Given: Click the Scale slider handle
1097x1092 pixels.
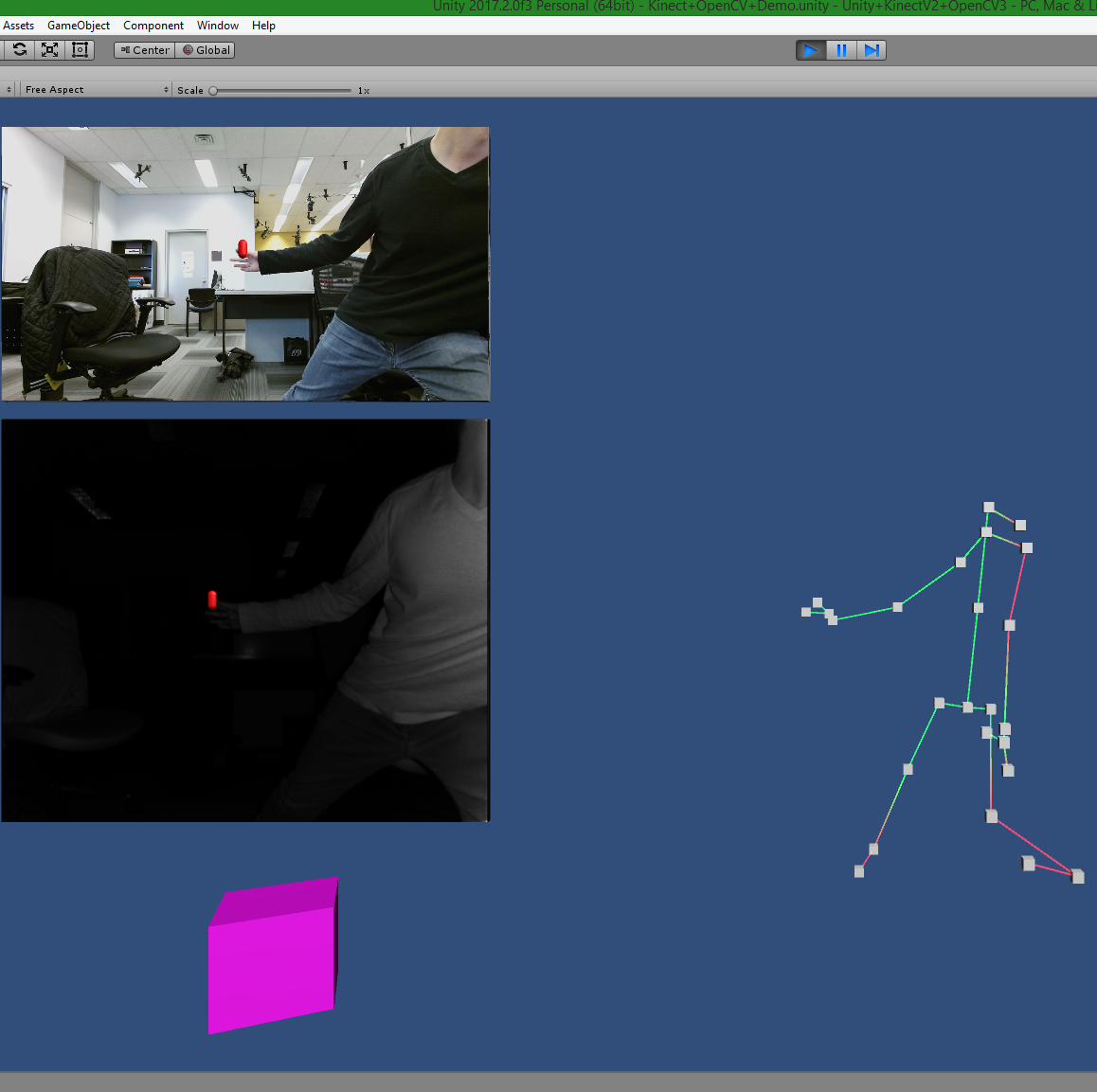Looking at the screenshot, I should [x=213, y=91].
